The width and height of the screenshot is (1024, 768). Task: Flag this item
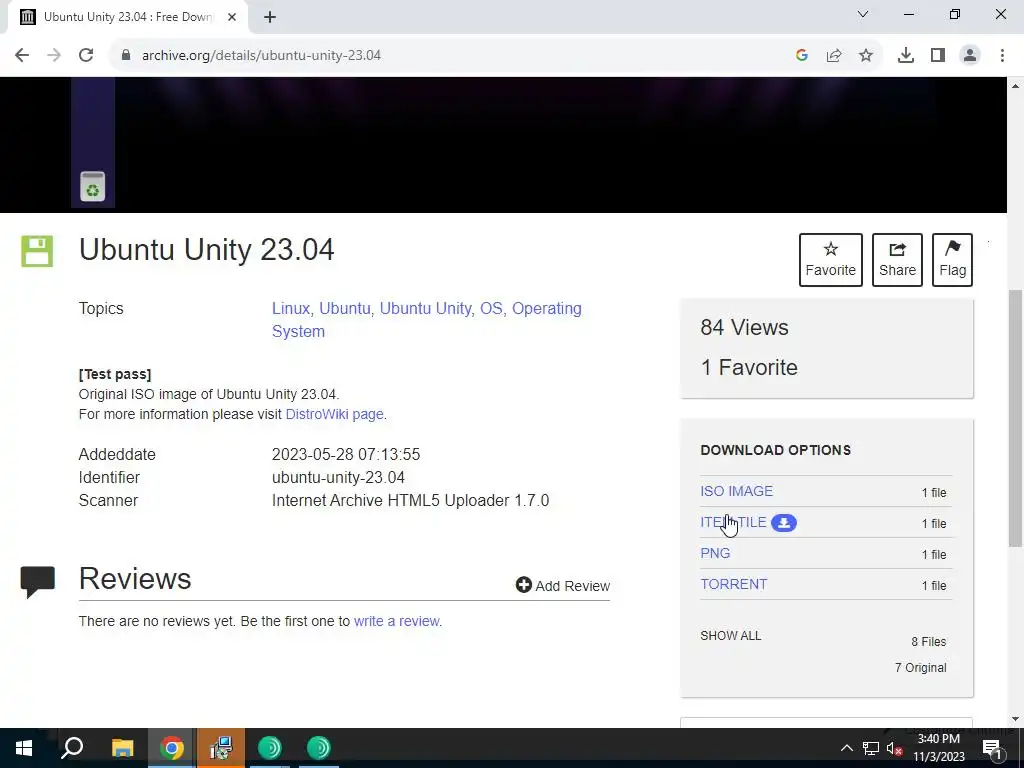click(952, 260)
